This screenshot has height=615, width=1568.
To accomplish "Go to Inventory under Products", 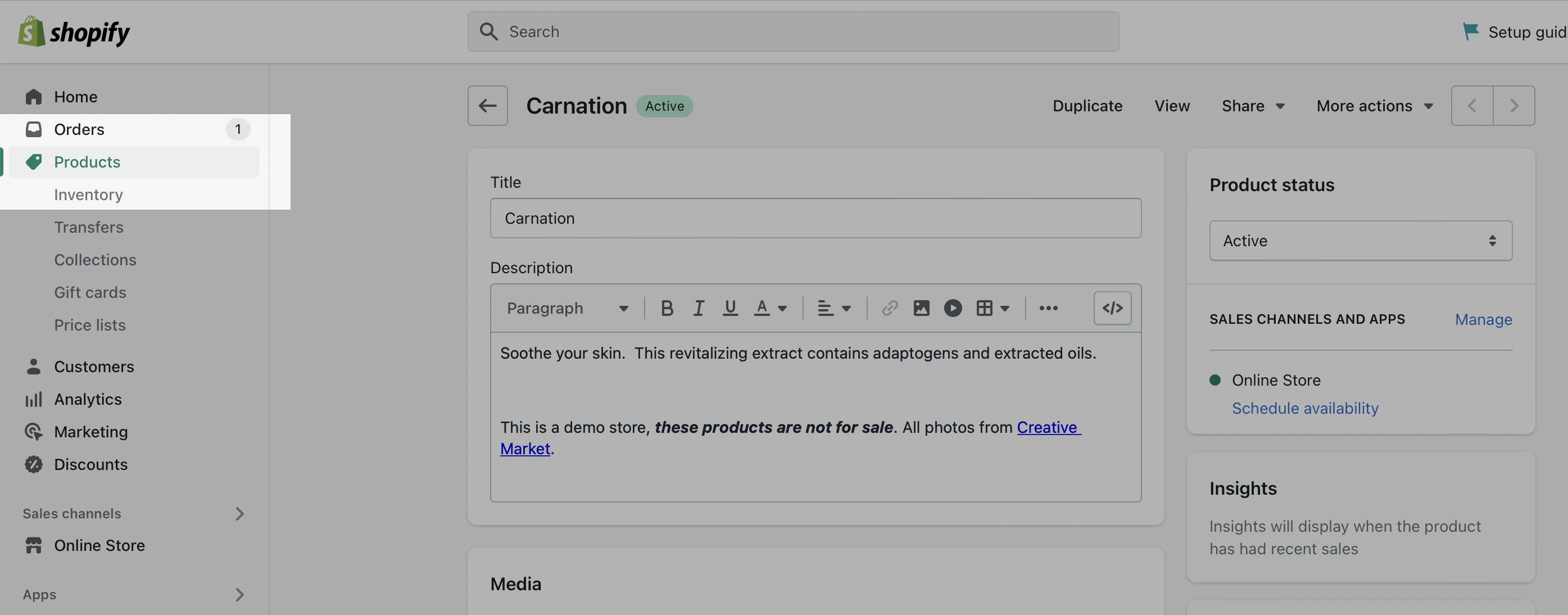I will 88,195.
